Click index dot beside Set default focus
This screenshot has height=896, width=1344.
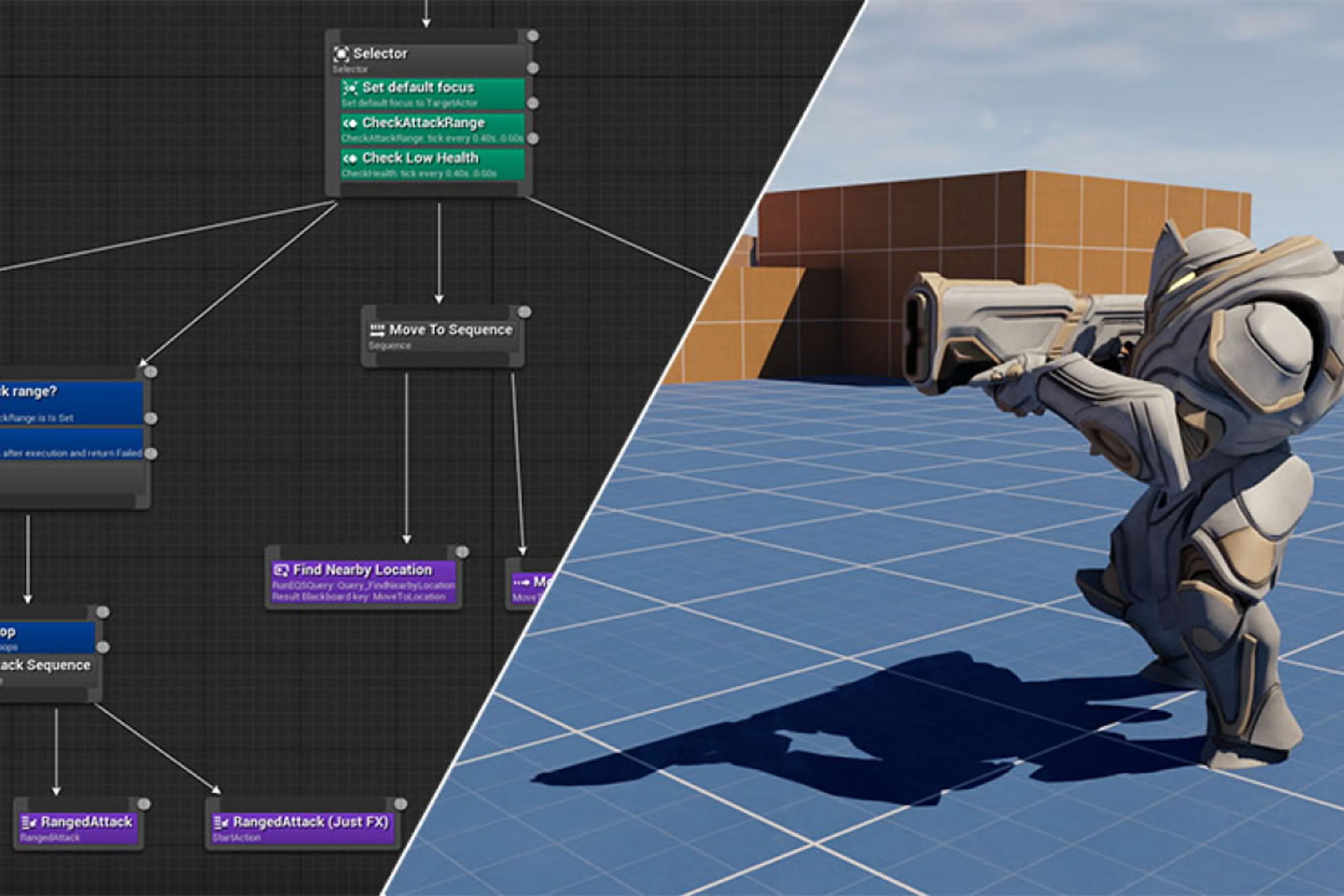pos(532,103)
